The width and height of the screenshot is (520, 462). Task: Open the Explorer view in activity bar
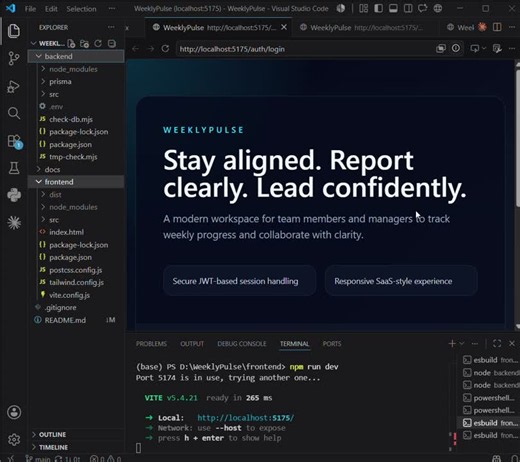14,31
